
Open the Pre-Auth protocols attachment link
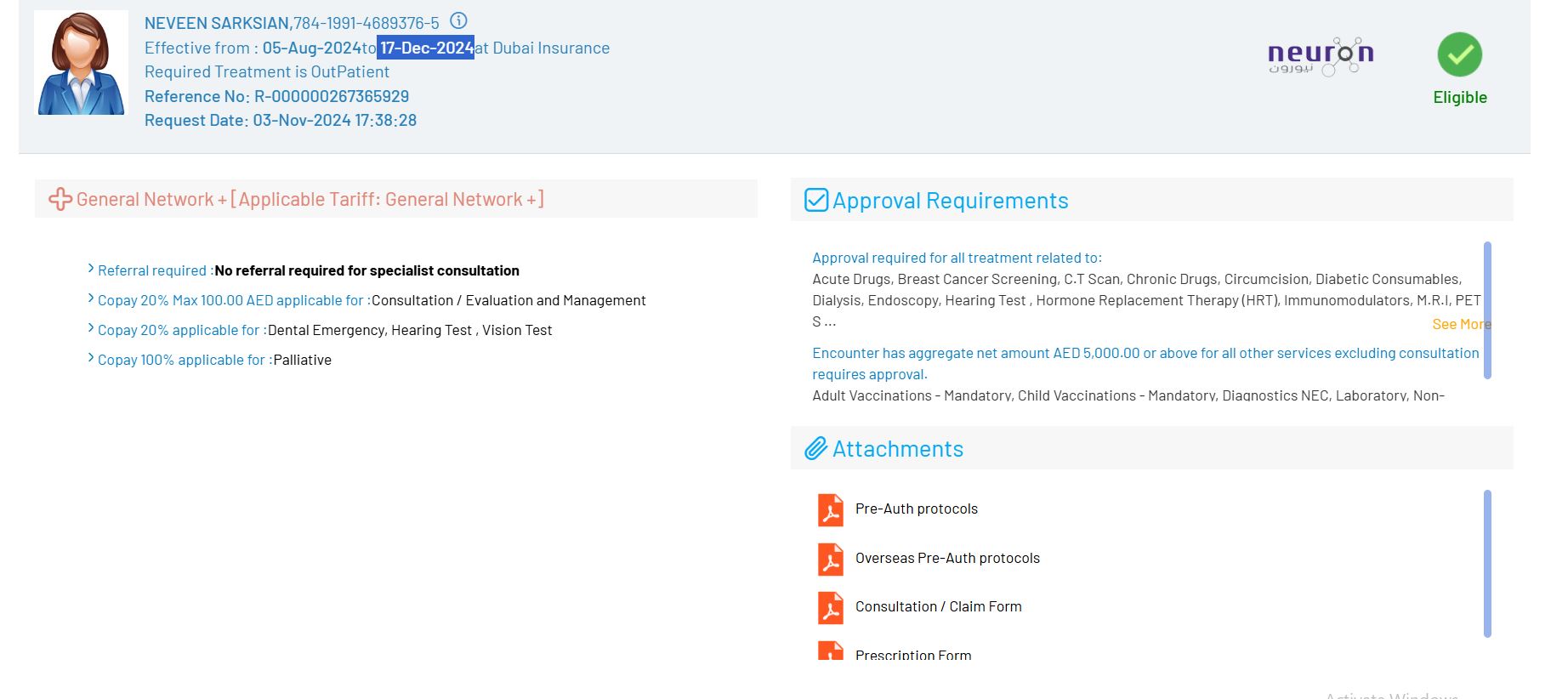tap(917, 509)
